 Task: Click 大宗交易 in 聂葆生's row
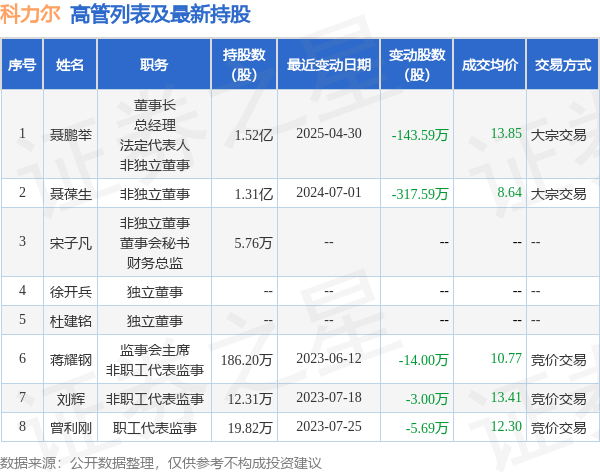click(x=558, y=194)
